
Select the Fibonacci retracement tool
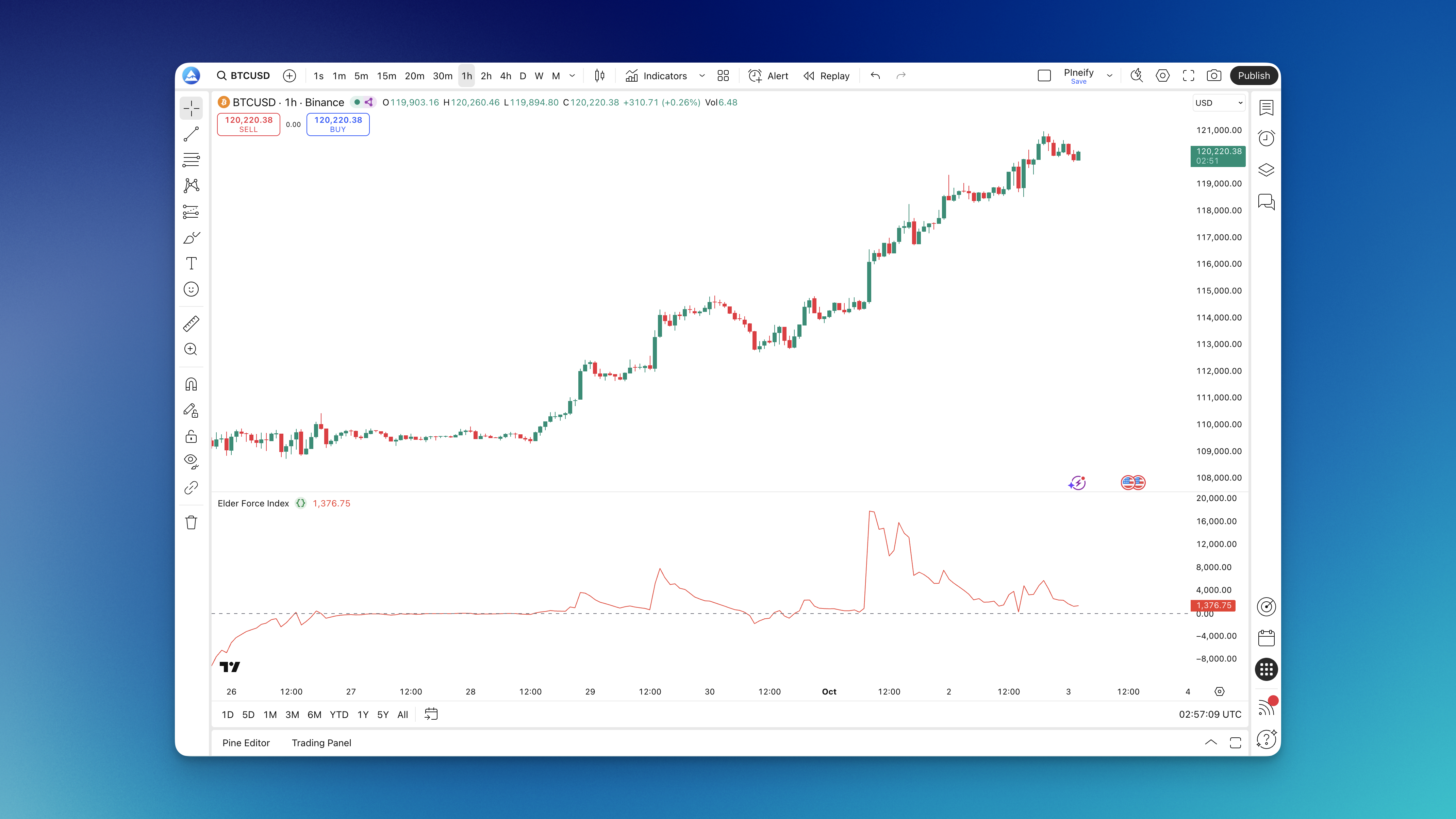[191, 160]
